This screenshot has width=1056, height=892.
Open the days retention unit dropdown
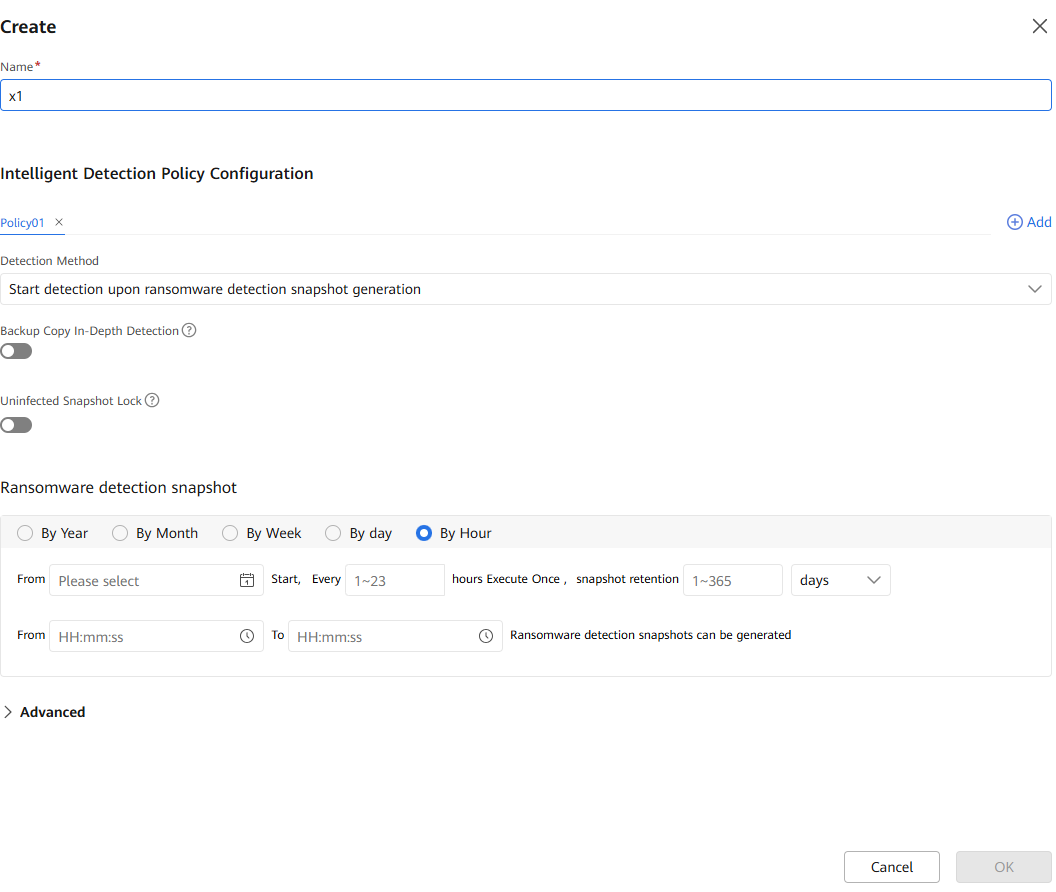pos(840,580)
